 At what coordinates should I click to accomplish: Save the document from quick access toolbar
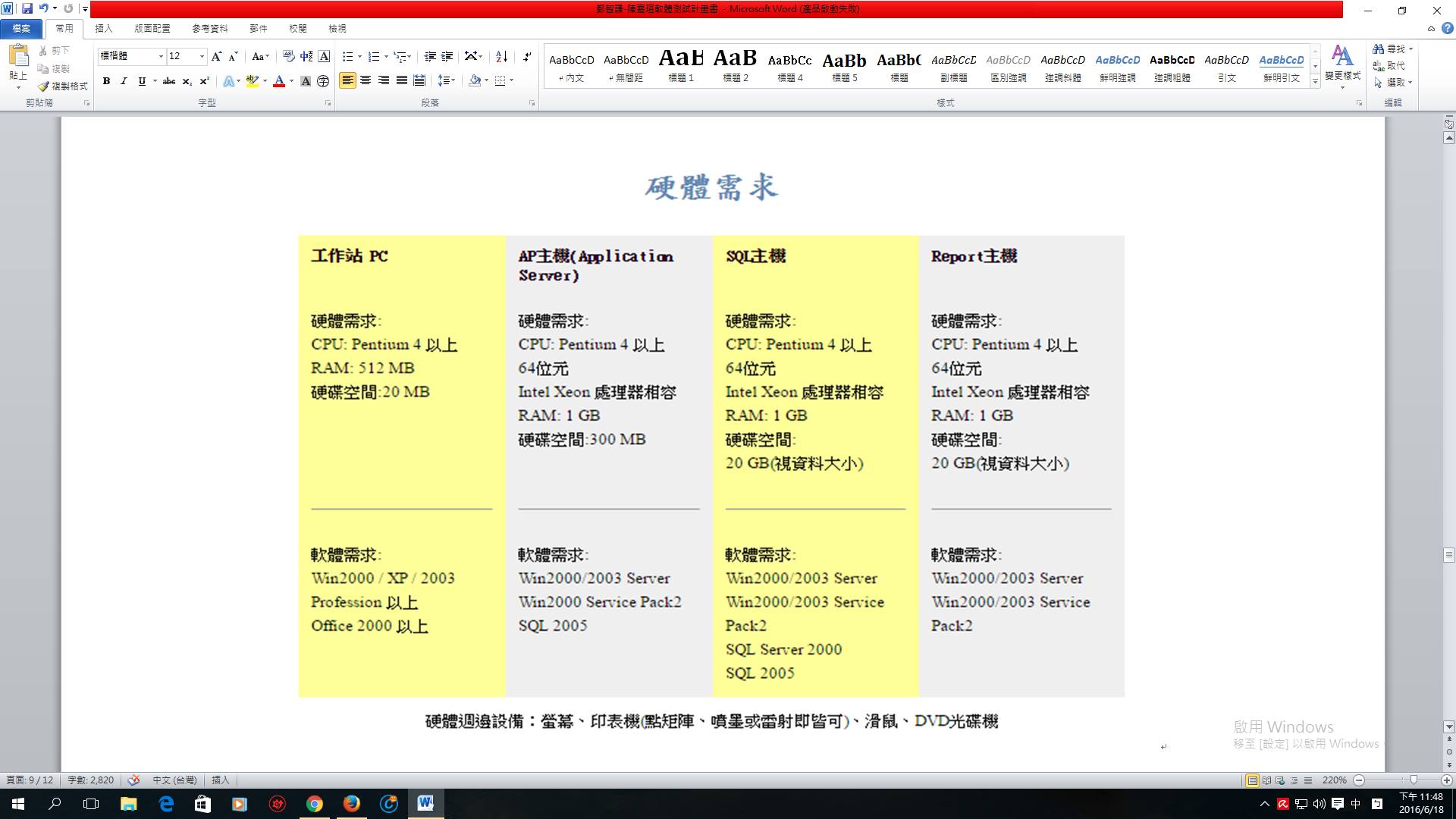[27, 8]
